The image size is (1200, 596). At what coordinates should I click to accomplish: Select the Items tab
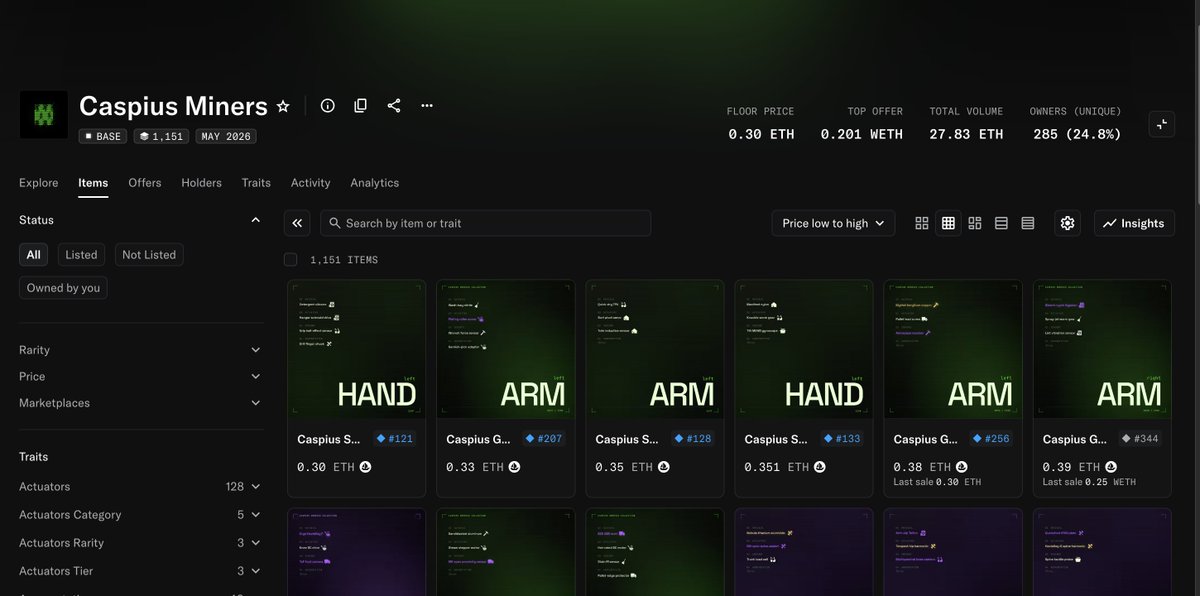pyautogui.click(x=93, y=183)
